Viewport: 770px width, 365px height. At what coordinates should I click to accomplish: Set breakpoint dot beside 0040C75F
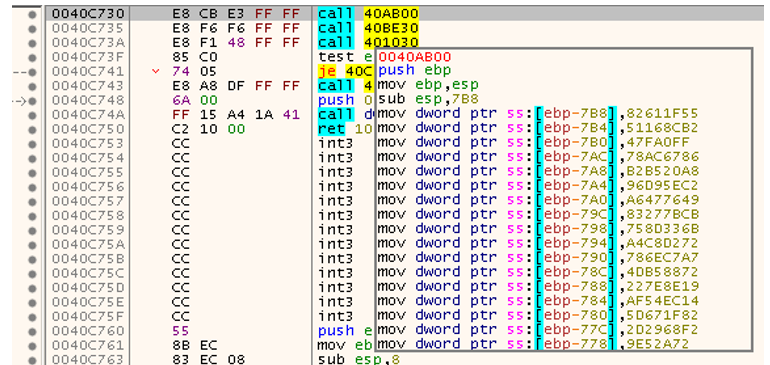(32, 316)
